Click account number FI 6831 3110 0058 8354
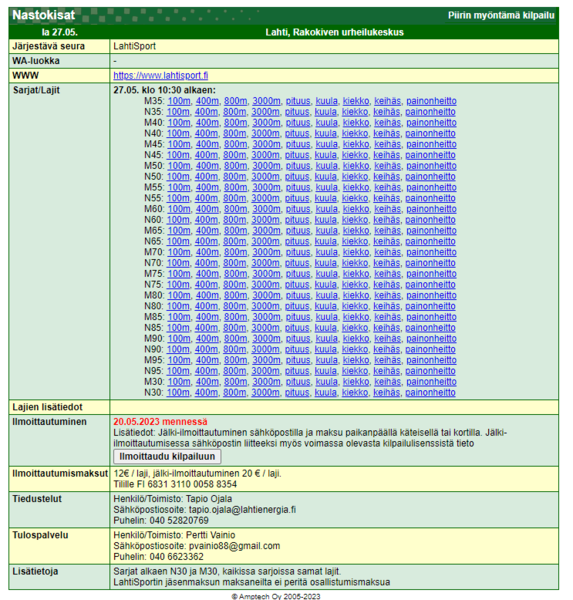573x600 pixels. pos(187,484)
